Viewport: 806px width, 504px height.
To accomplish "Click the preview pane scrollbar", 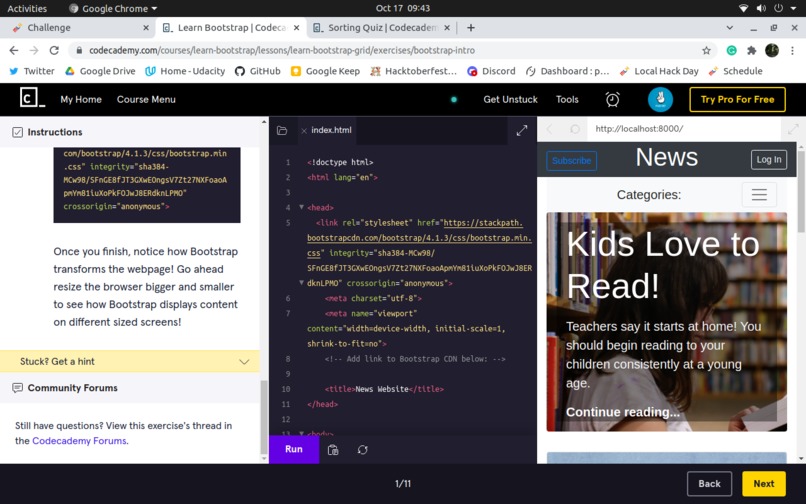I will tap(801, 191).
